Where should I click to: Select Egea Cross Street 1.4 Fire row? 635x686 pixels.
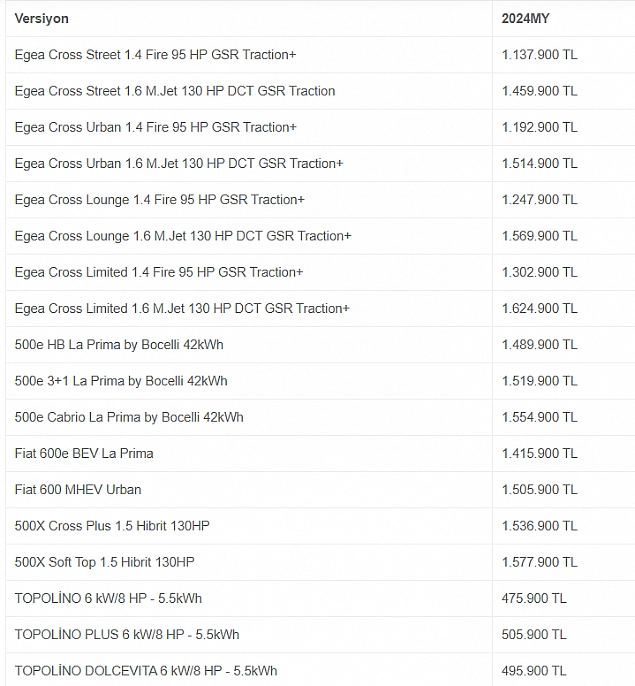[x=320, y=55]
